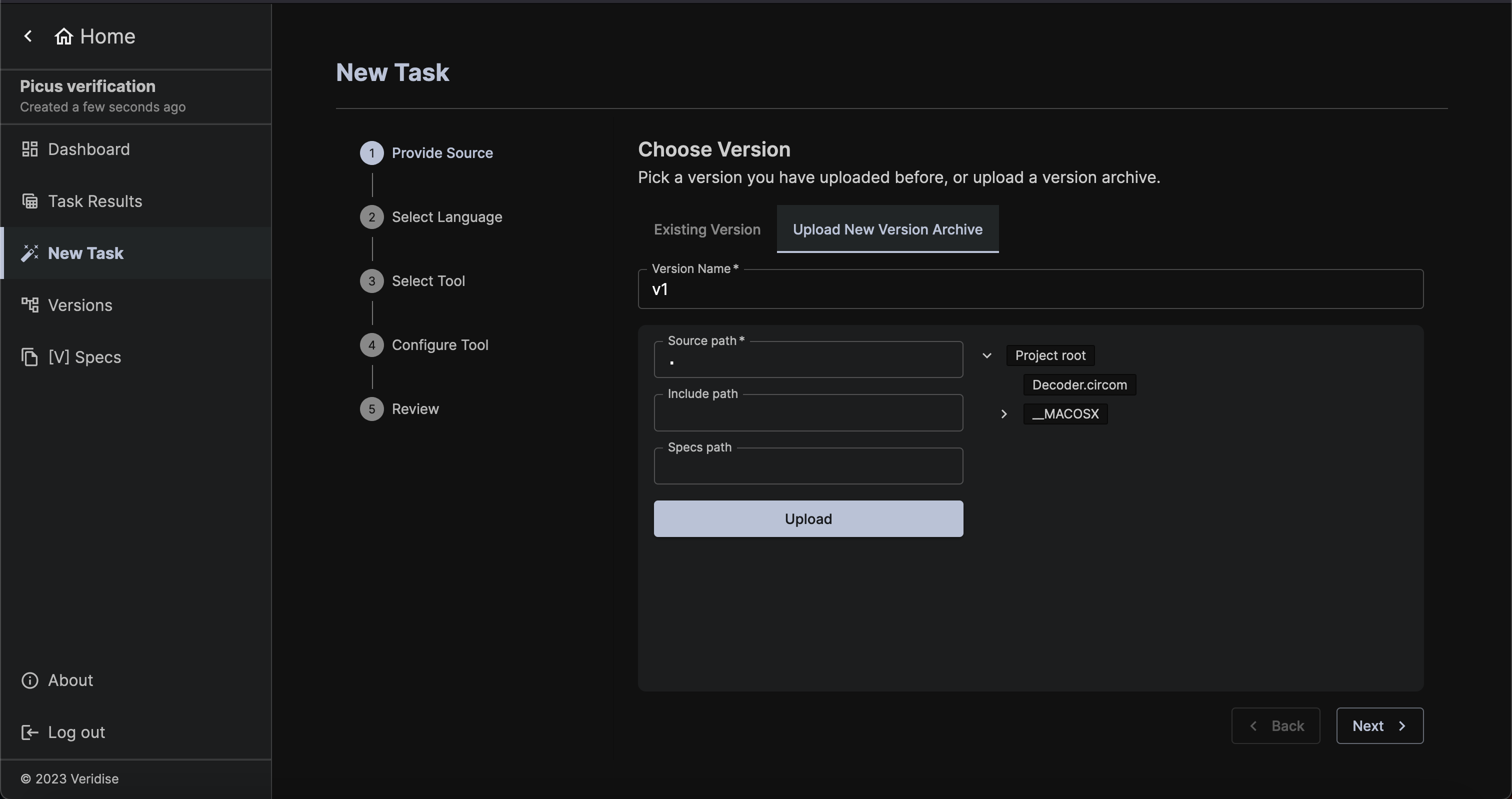Screen dimensions: 1512x799
Task: Click into the Specs path field
Action: (x=807, y=467)
